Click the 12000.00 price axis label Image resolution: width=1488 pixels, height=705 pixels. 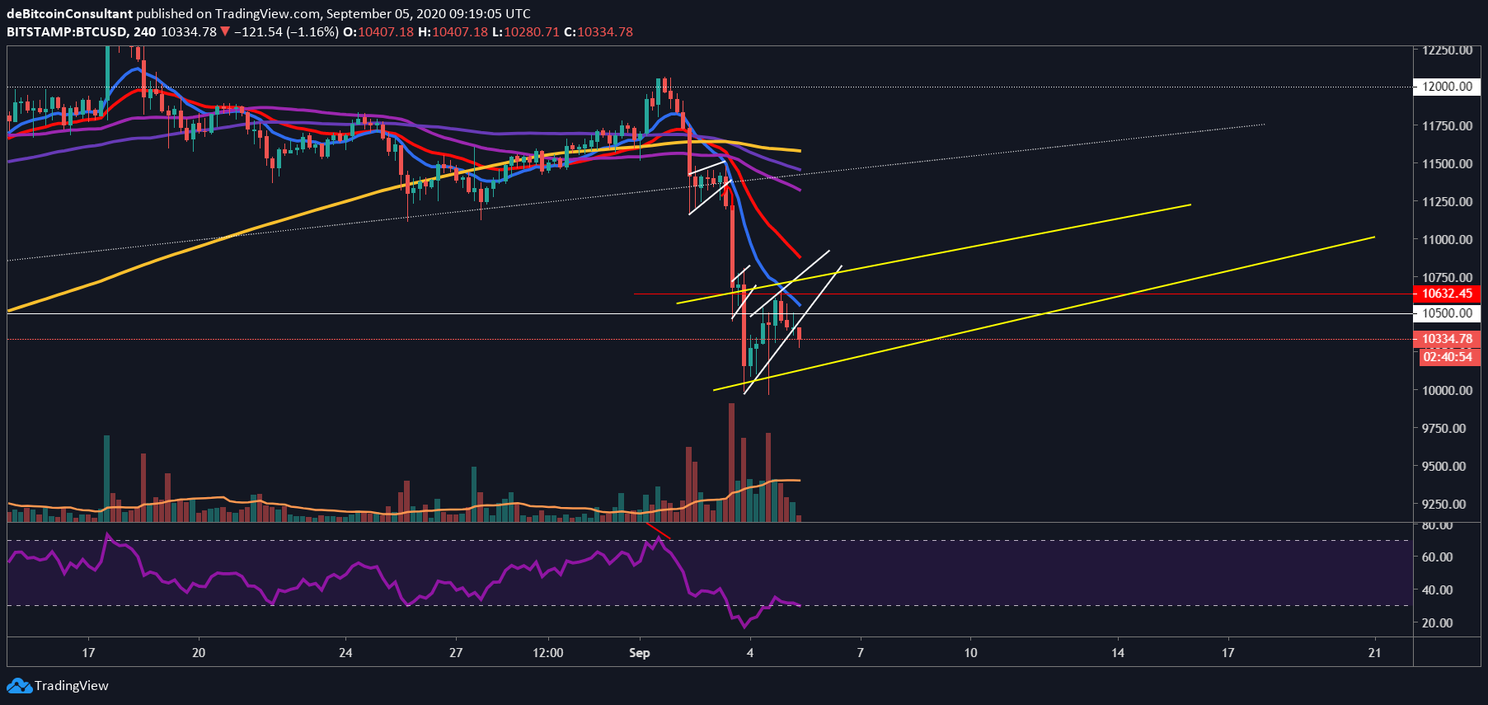click(x=1446, y=87)
